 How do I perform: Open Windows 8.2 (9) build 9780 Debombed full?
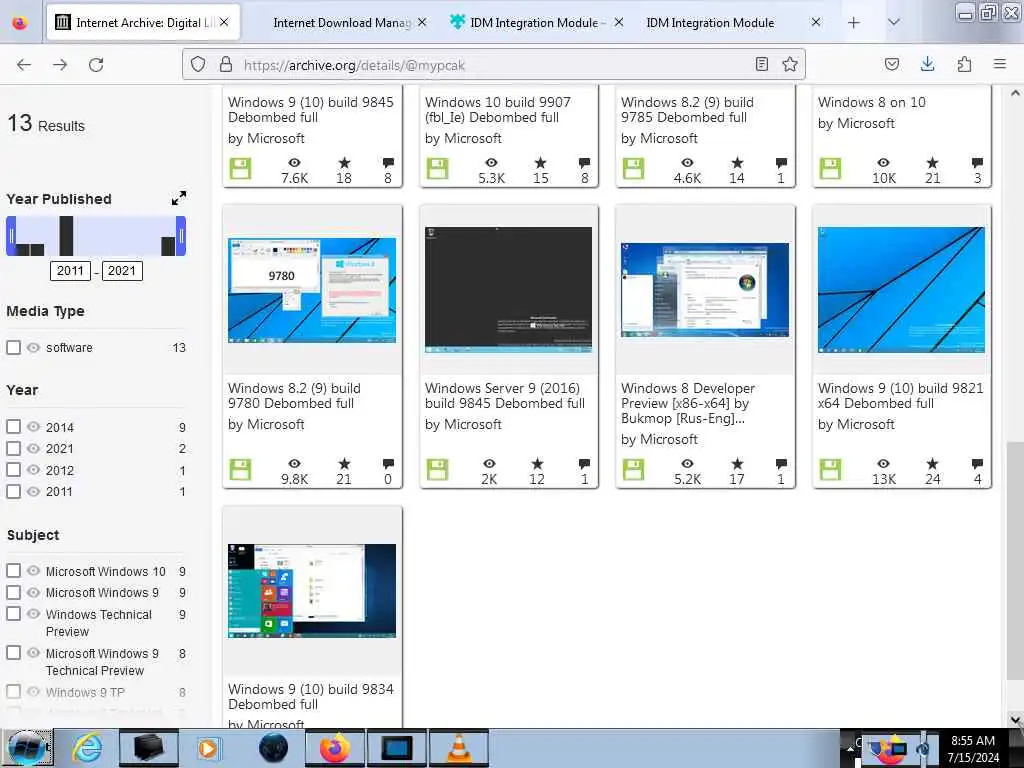(295, 396)
